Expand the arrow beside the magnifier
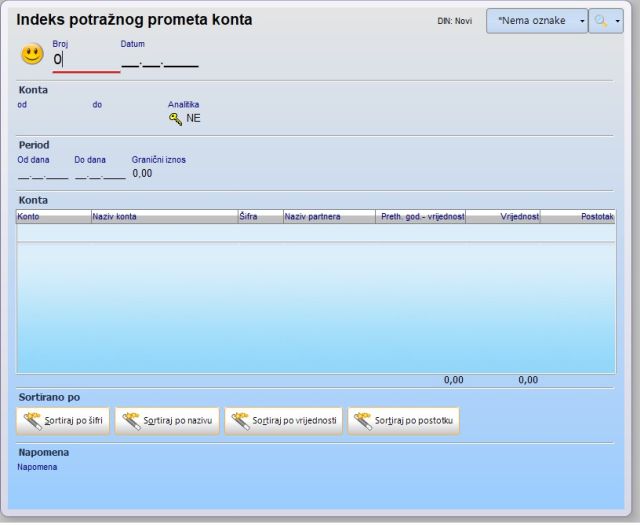This screenshot has height=525, width=640. 618,21
